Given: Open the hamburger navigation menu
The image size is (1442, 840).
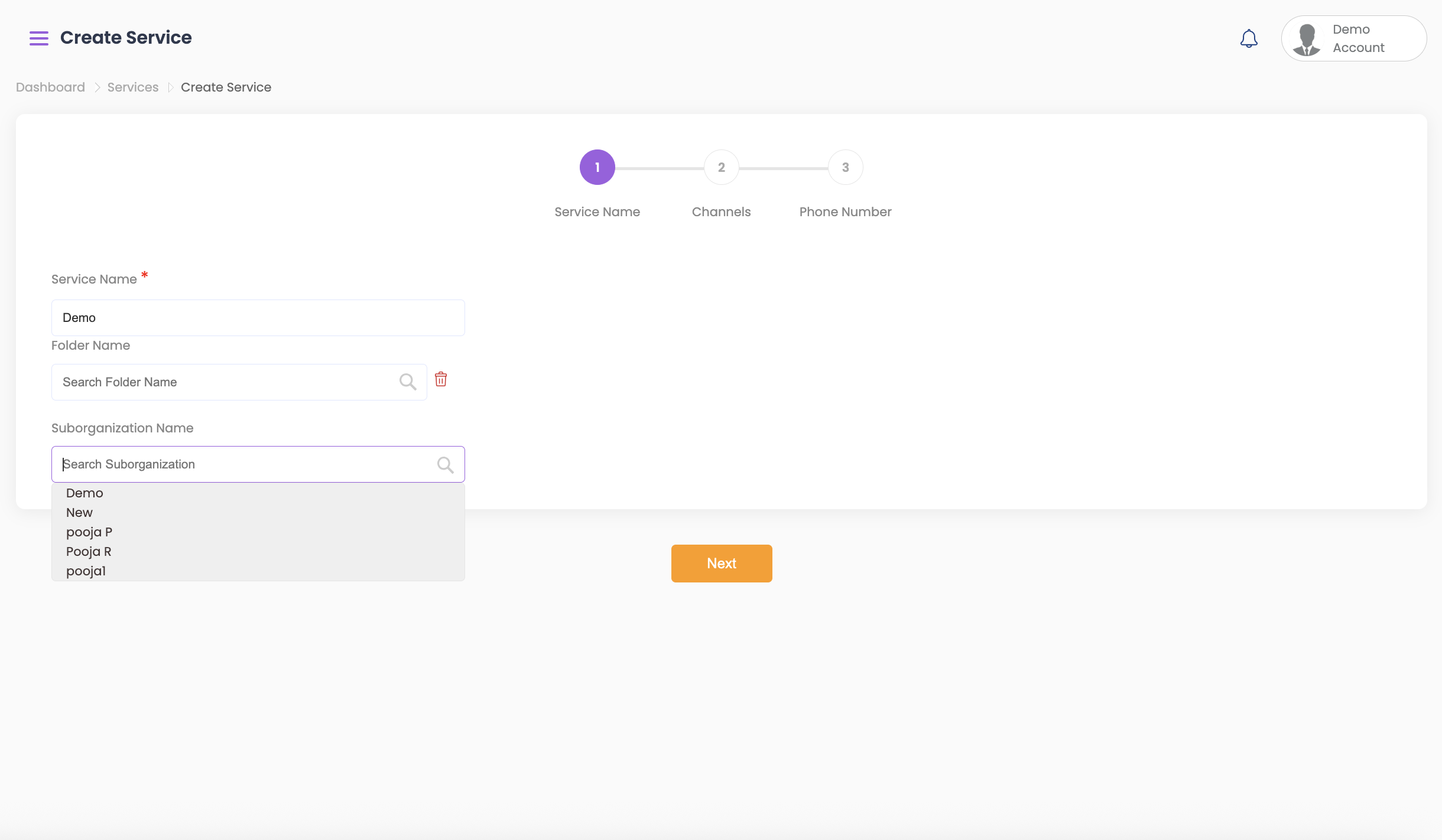Looking at the screenshot, I should [x=39, y=38].
